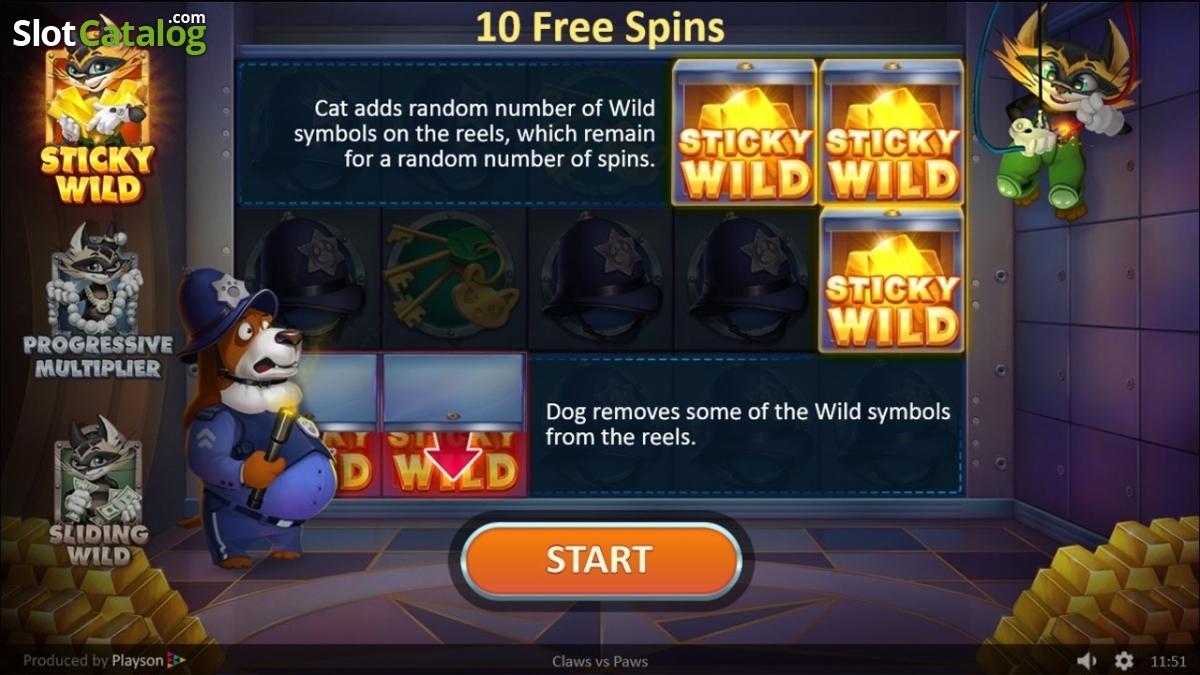This screenshot has width=1200, height=675.
Task: Click the clock showing 11:51
Action: [1168, 661]
